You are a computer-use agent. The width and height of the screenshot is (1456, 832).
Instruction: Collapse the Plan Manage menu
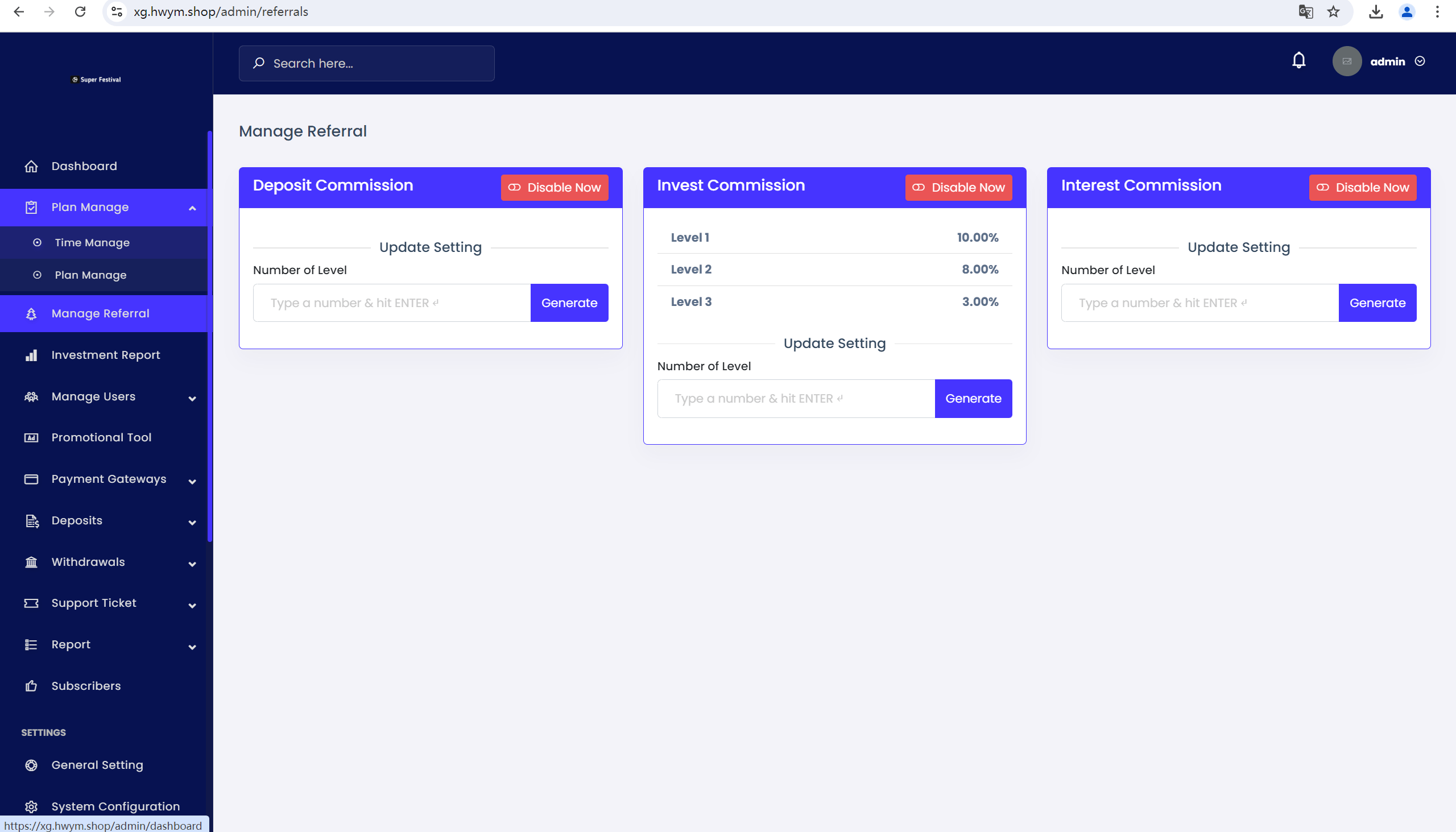192,208
